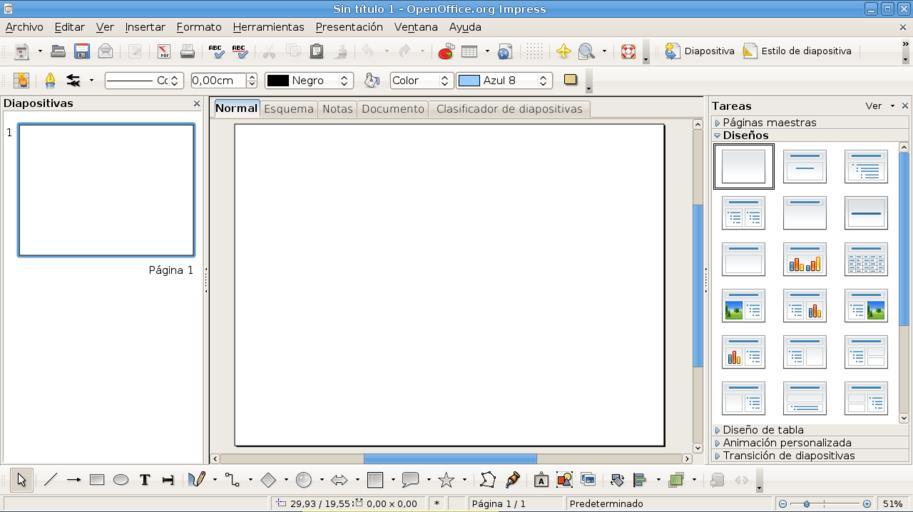Expand Animación personalizada section
The image size is (913, 512).
pyautogui.click(x=782, y=443)
